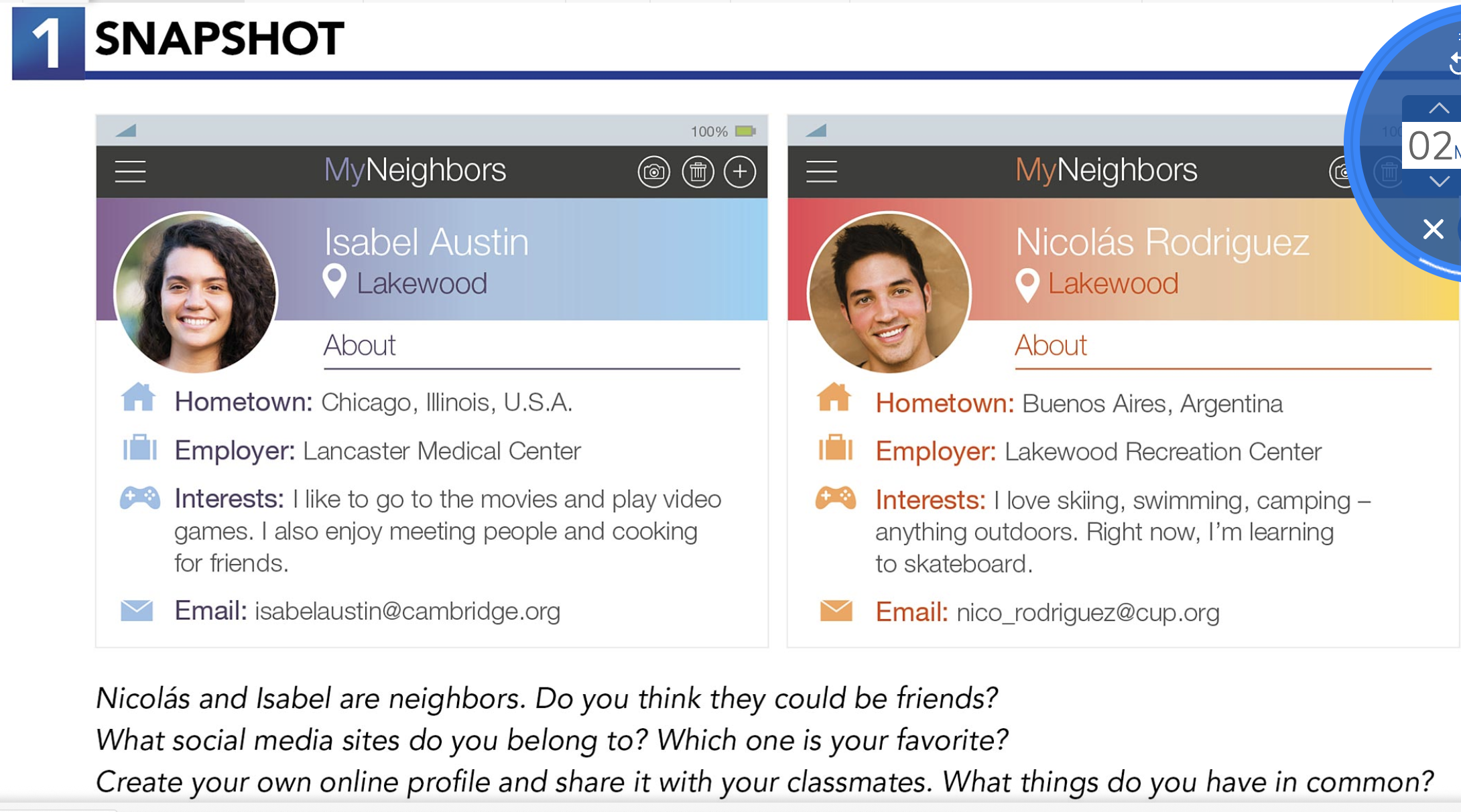Screen dimensions: 1461x812
Task: Select the About tab in Isabel's profile
Action: pos(359,346)
